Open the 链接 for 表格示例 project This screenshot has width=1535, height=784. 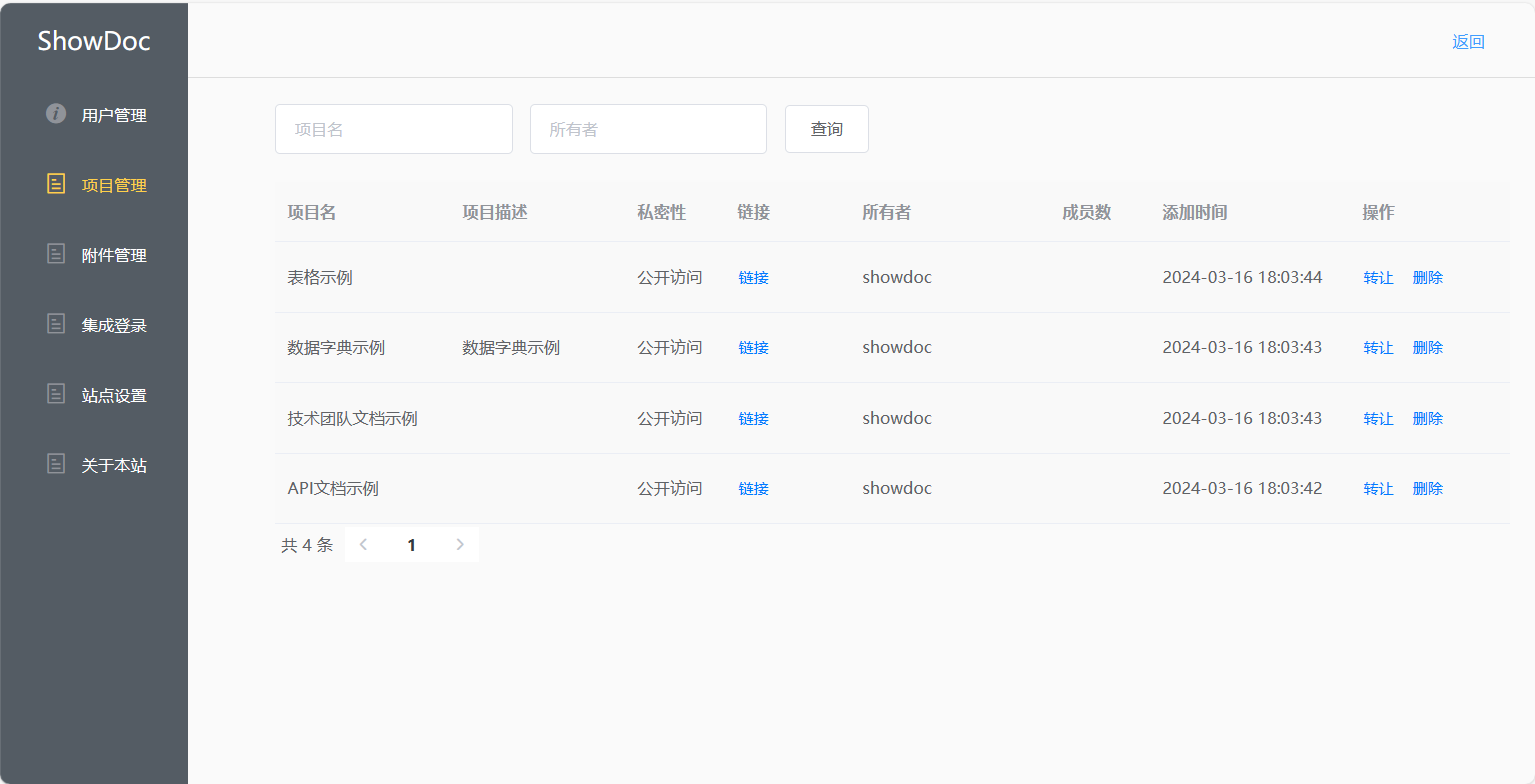click(753, 278)
